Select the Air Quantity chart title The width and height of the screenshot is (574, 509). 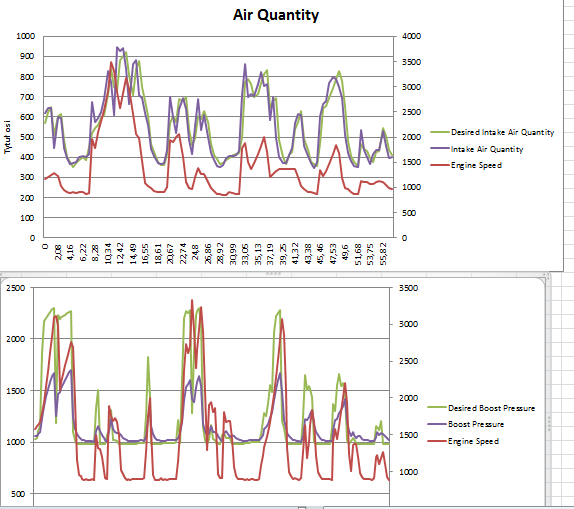(276, 15)
